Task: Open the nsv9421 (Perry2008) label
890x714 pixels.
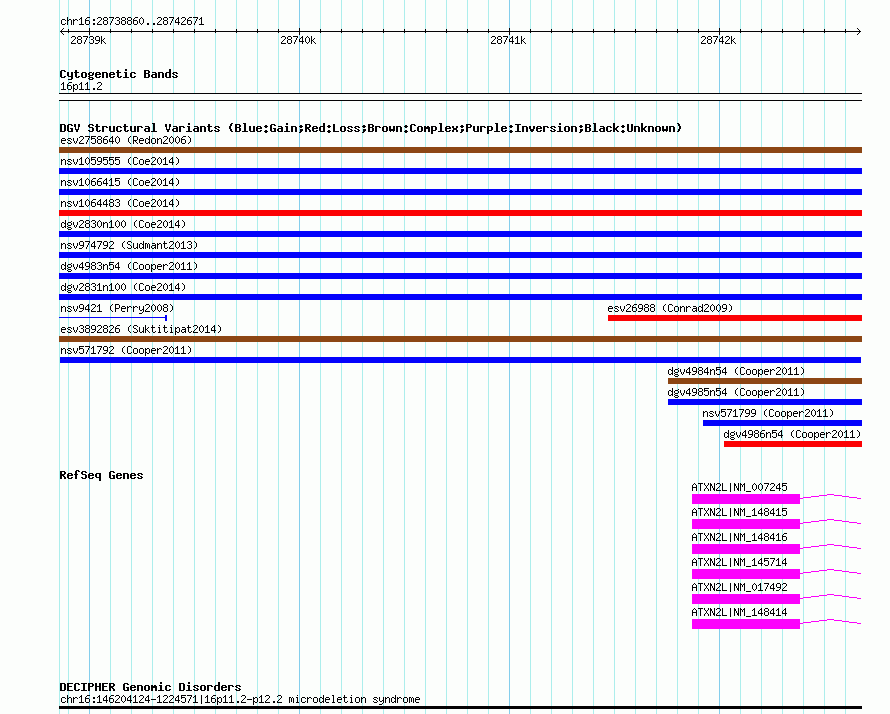Action: coord(117,308)
